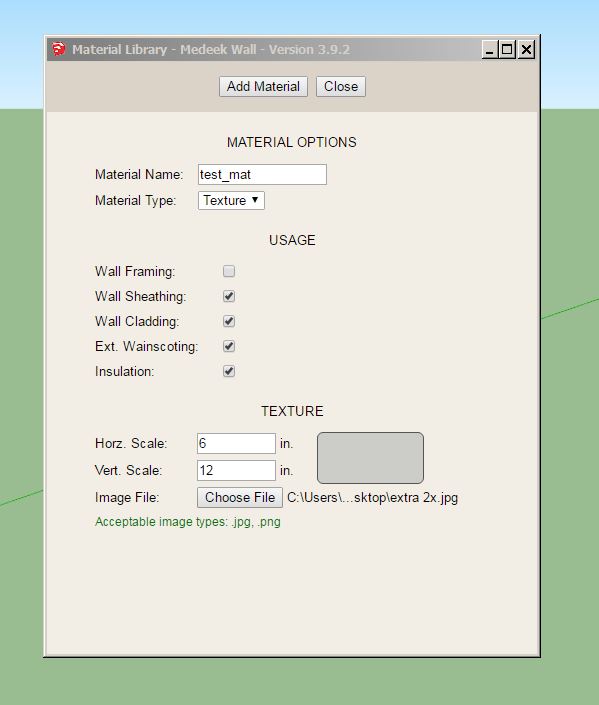Click the Acceptable image types note
The height and width of the screenshot is (705, 599).
(x=188, y=522)
